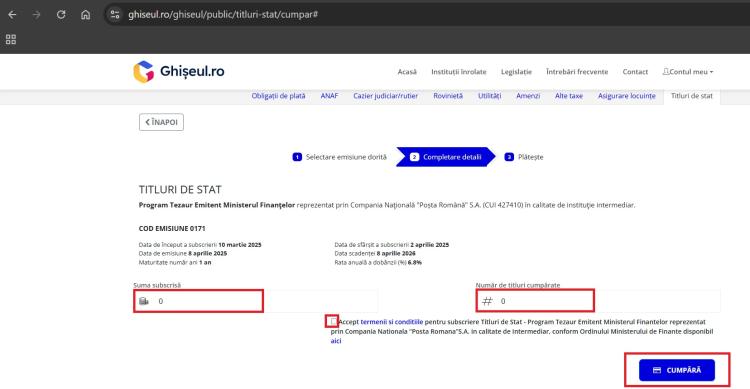This screenshot has height=389, width=750.
Task: Open site information icon in address bar
Action: pyautogui.click(x=115, y=14)
